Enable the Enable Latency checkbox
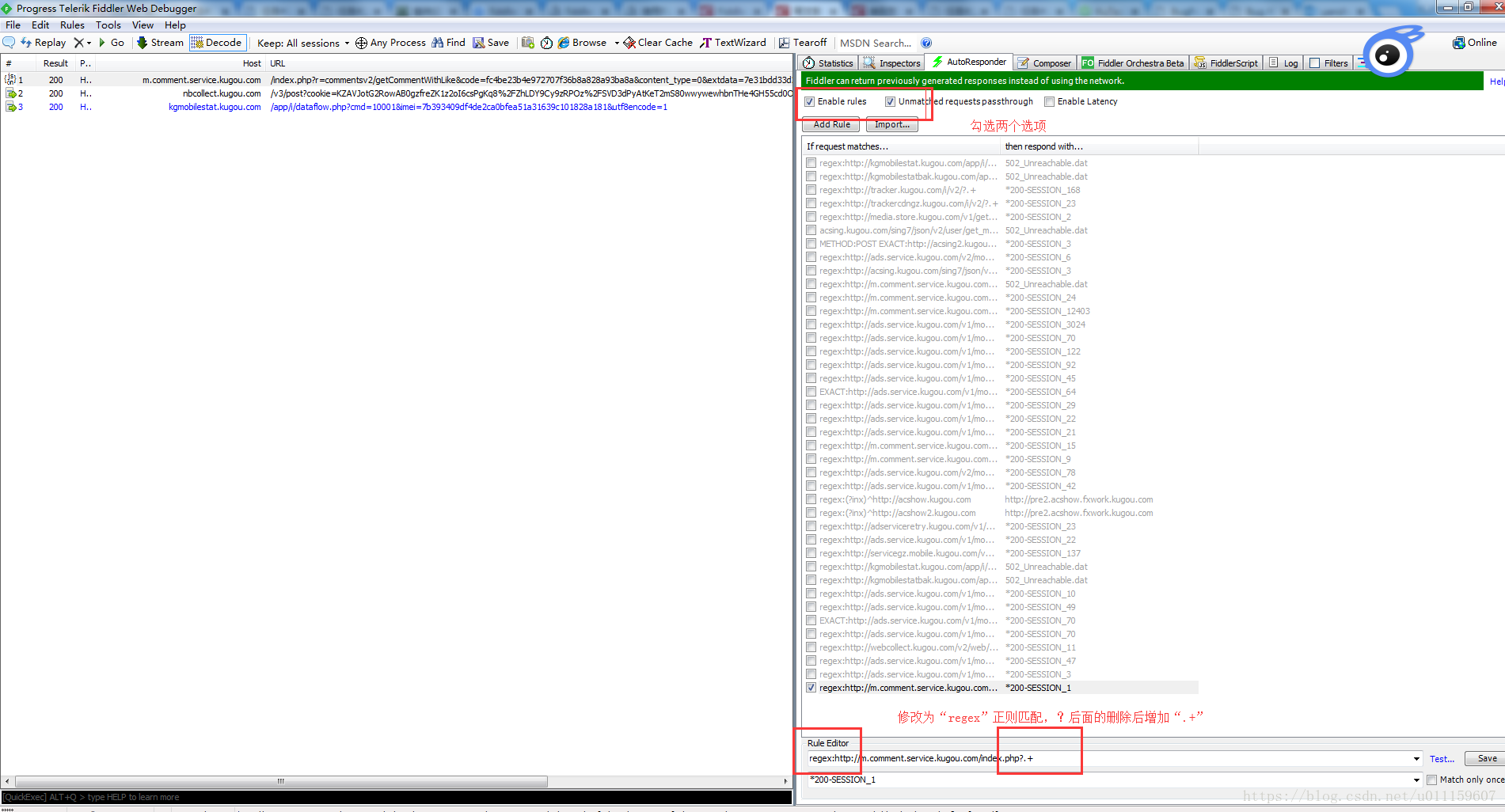Viewport: 1505px width, 812px height. (x=1049, y=101)
